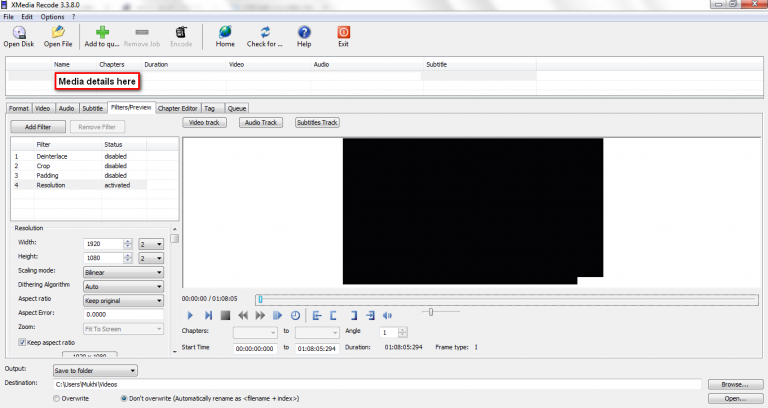Set end marker with right bracket icon
768x408 pixels.
coord(354,315)
